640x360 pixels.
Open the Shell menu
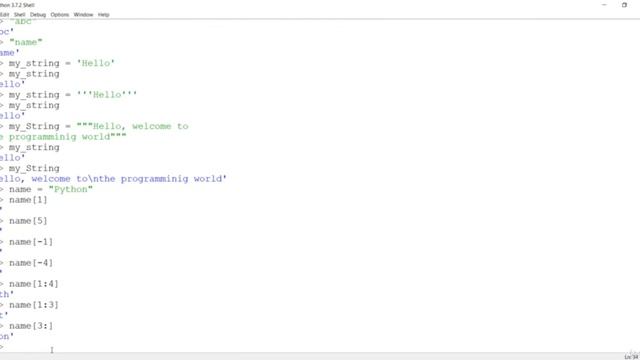click(x=20, y=15)
